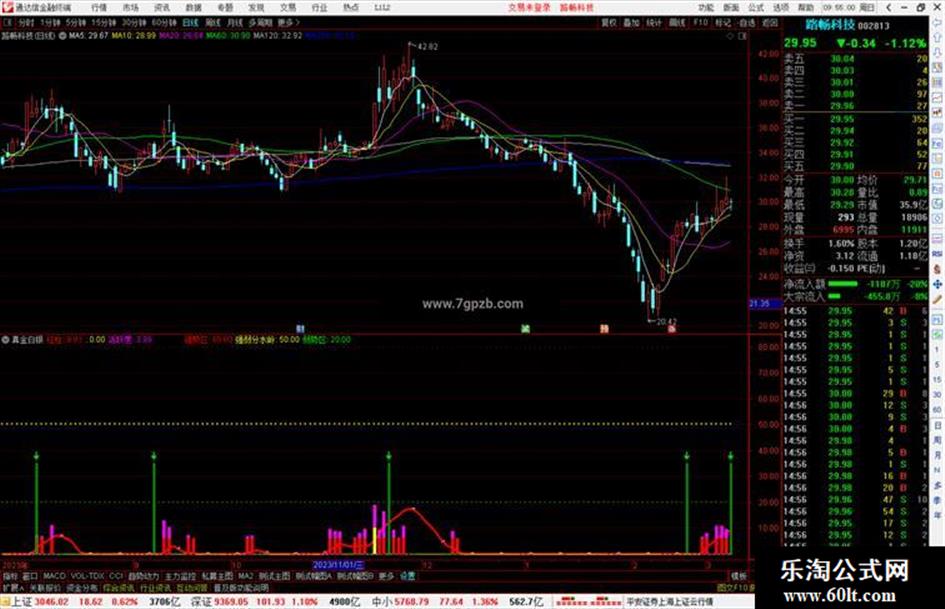This screenshot has height=609, width=945.
Task: Click the left-arrow icon in right sidebar
Action: click(x=938, y=24)
